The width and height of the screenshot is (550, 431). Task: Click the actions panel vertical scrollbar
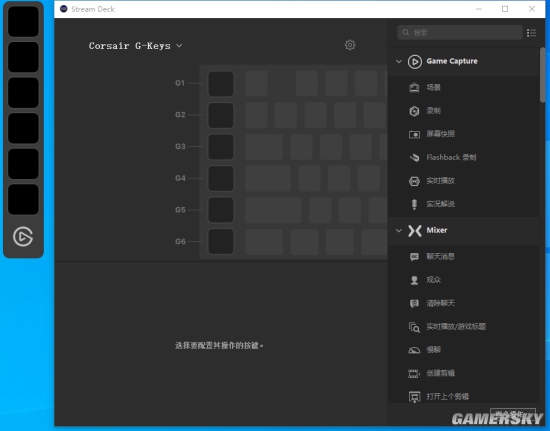[543, 75]
